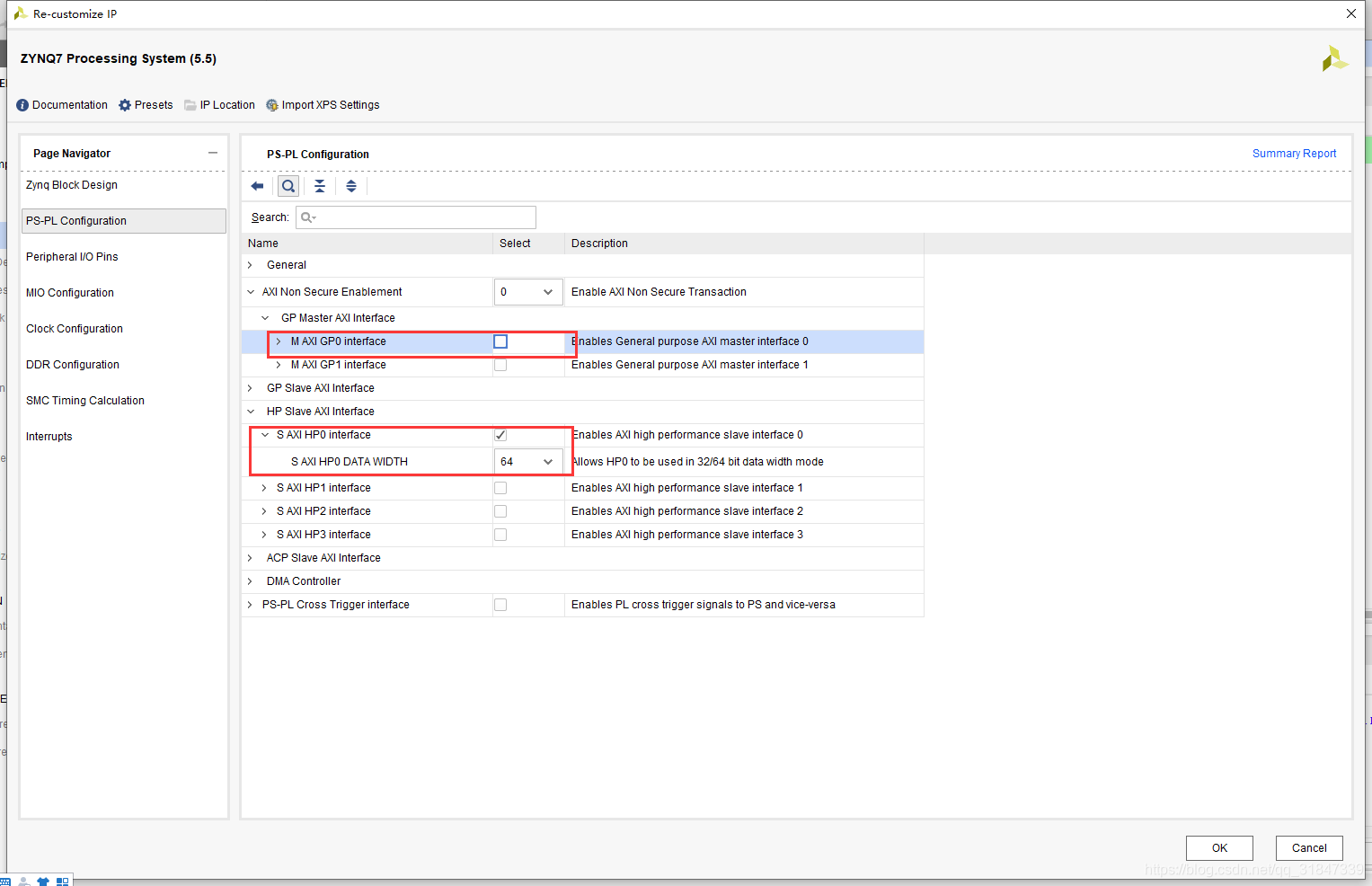Viewport: 1372px width, 886px height.
Task: Enable S AXI HP2 interface checkbox
Action: [x=500, y=511]
